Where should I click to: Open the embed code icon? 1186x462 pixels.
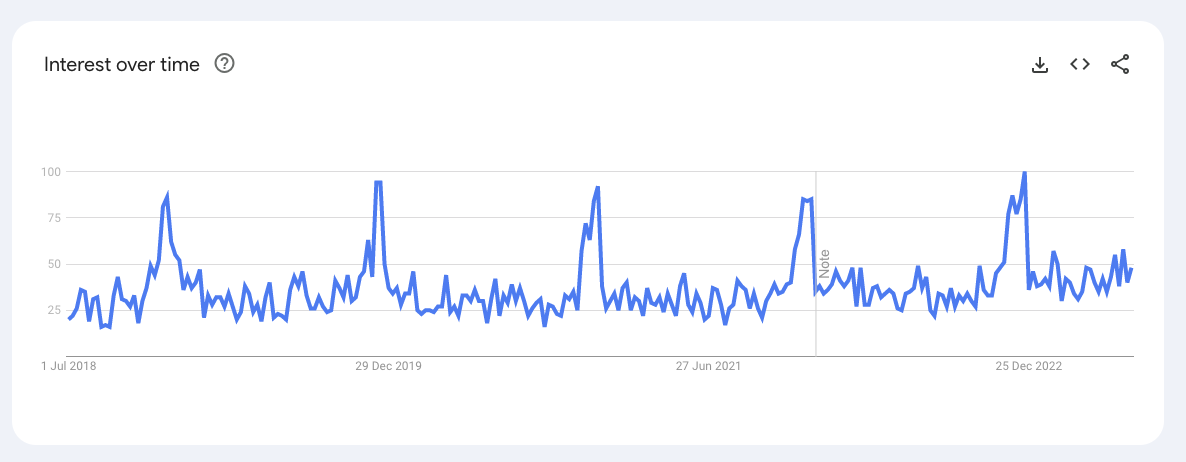pos(1080,64)
